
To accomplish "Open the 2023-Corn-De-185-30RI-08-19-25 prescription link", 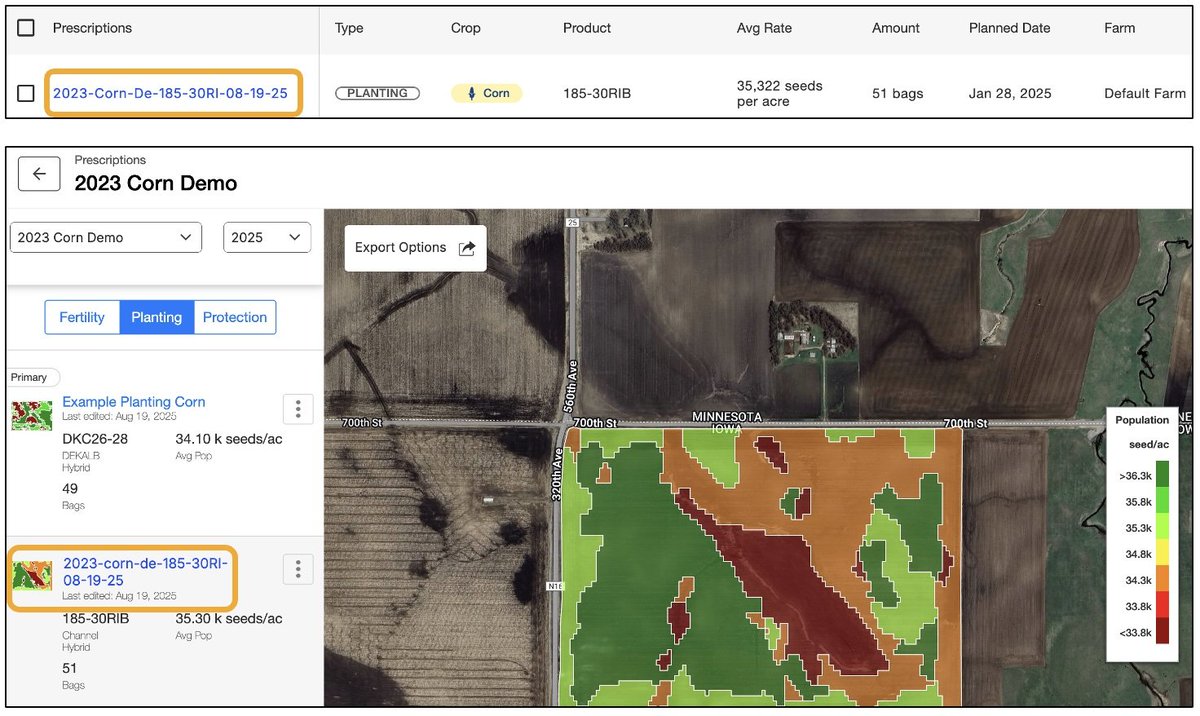I will tap(172, 93).
